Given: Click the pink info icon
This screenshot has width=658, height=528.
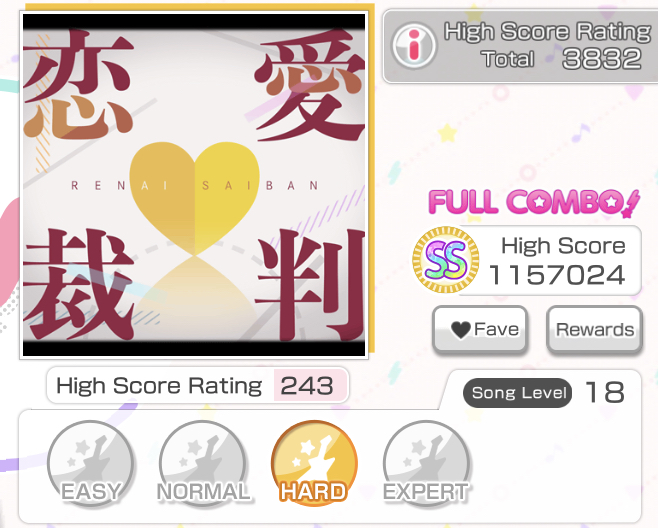Looking at the screenshot, I should click(x=414, y=46).
